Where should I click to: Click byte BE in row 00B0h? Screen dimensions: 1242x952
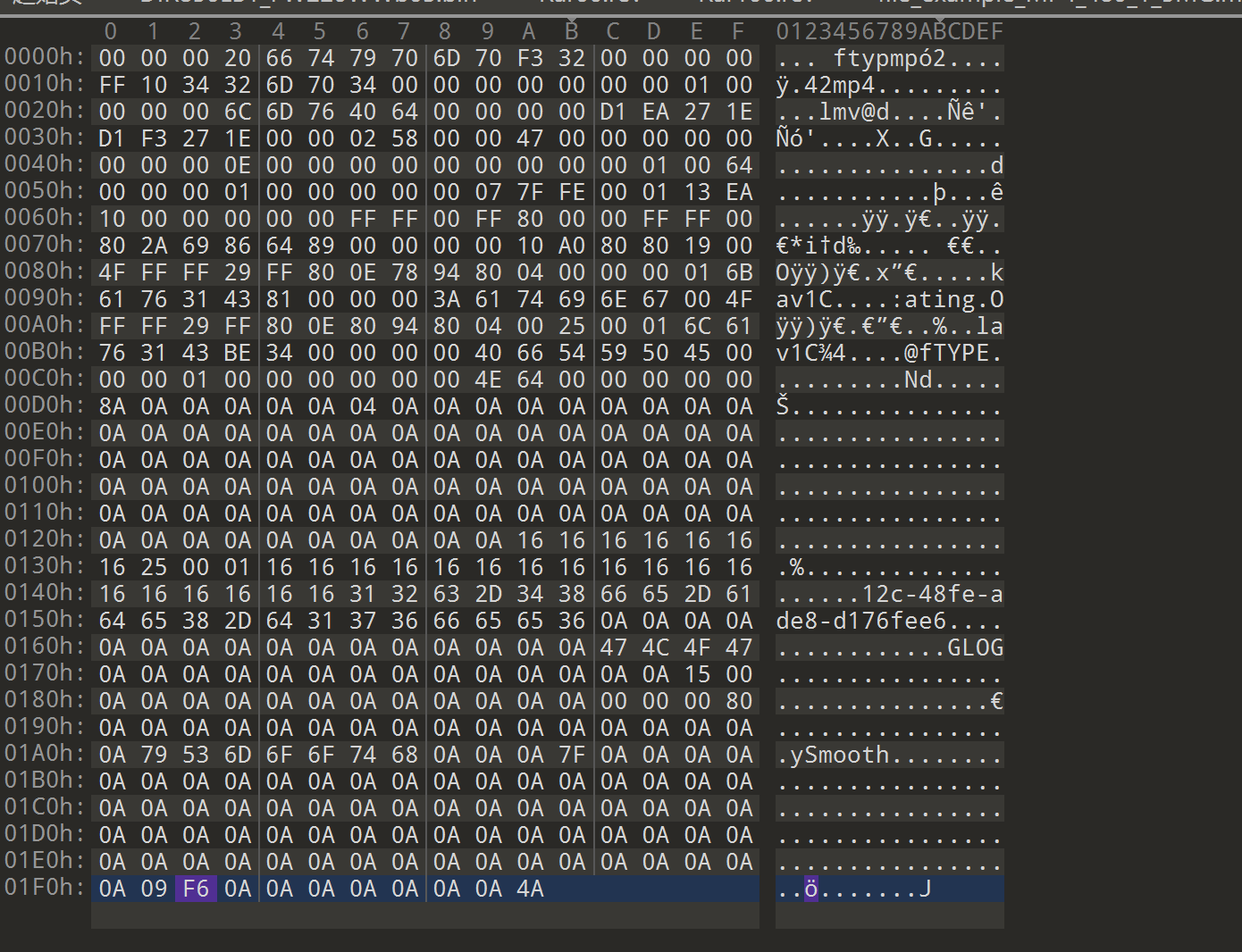pos(238,353)
